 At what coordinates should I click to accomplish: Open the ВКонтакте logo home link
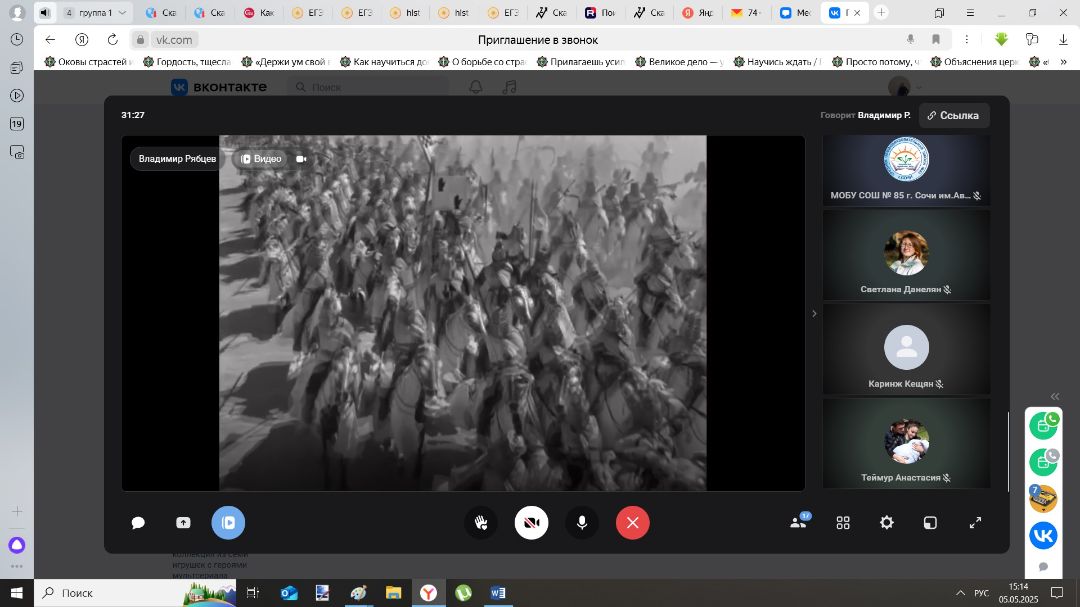[219, 87]
